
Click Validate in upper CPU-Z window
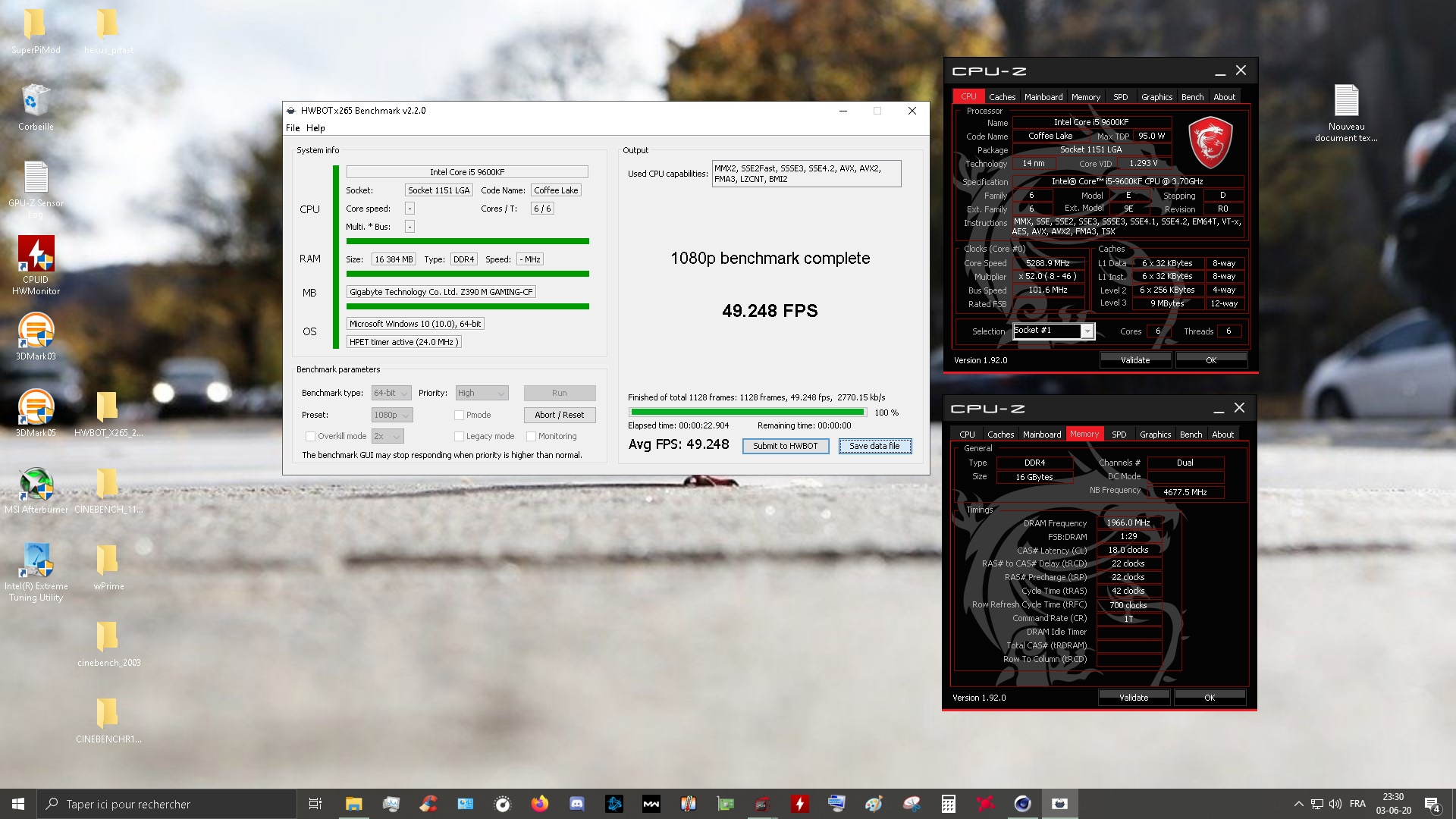pyautogui.click(x=1135, y=360)
